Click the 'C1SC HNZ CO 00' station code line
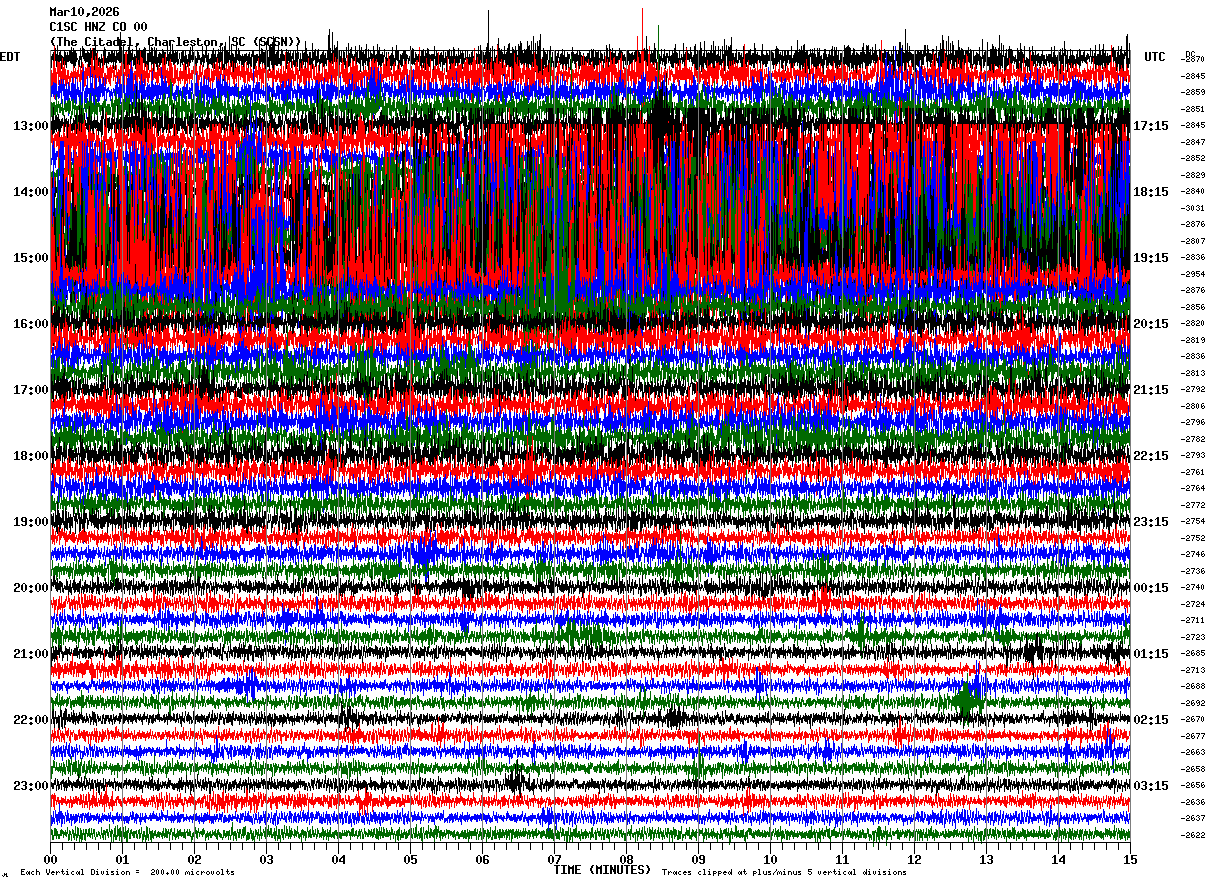 pyautogui.click(x=98, y=27)
